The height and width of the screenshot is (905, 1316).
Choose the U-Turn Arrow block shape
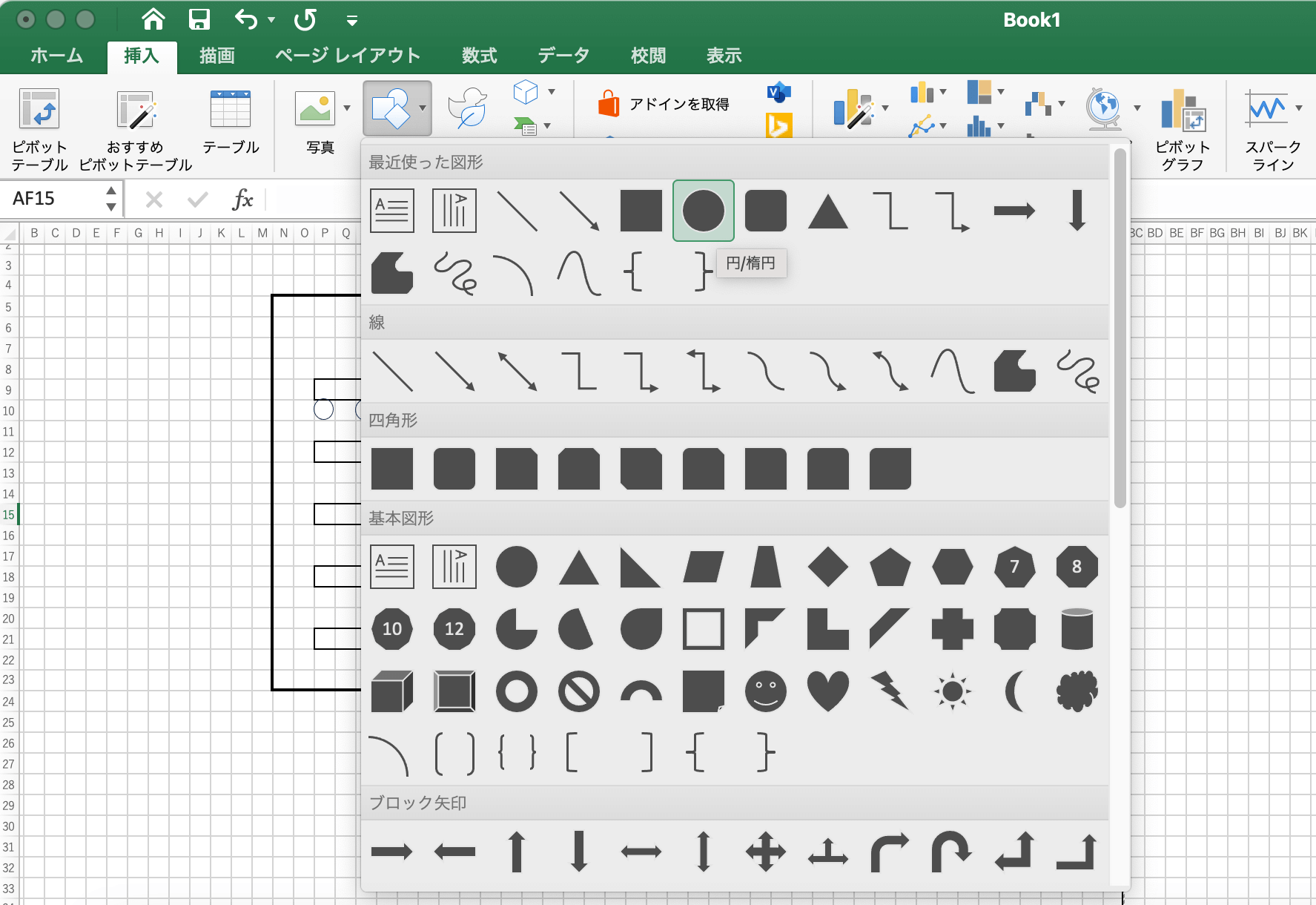[x=952, y=852]
